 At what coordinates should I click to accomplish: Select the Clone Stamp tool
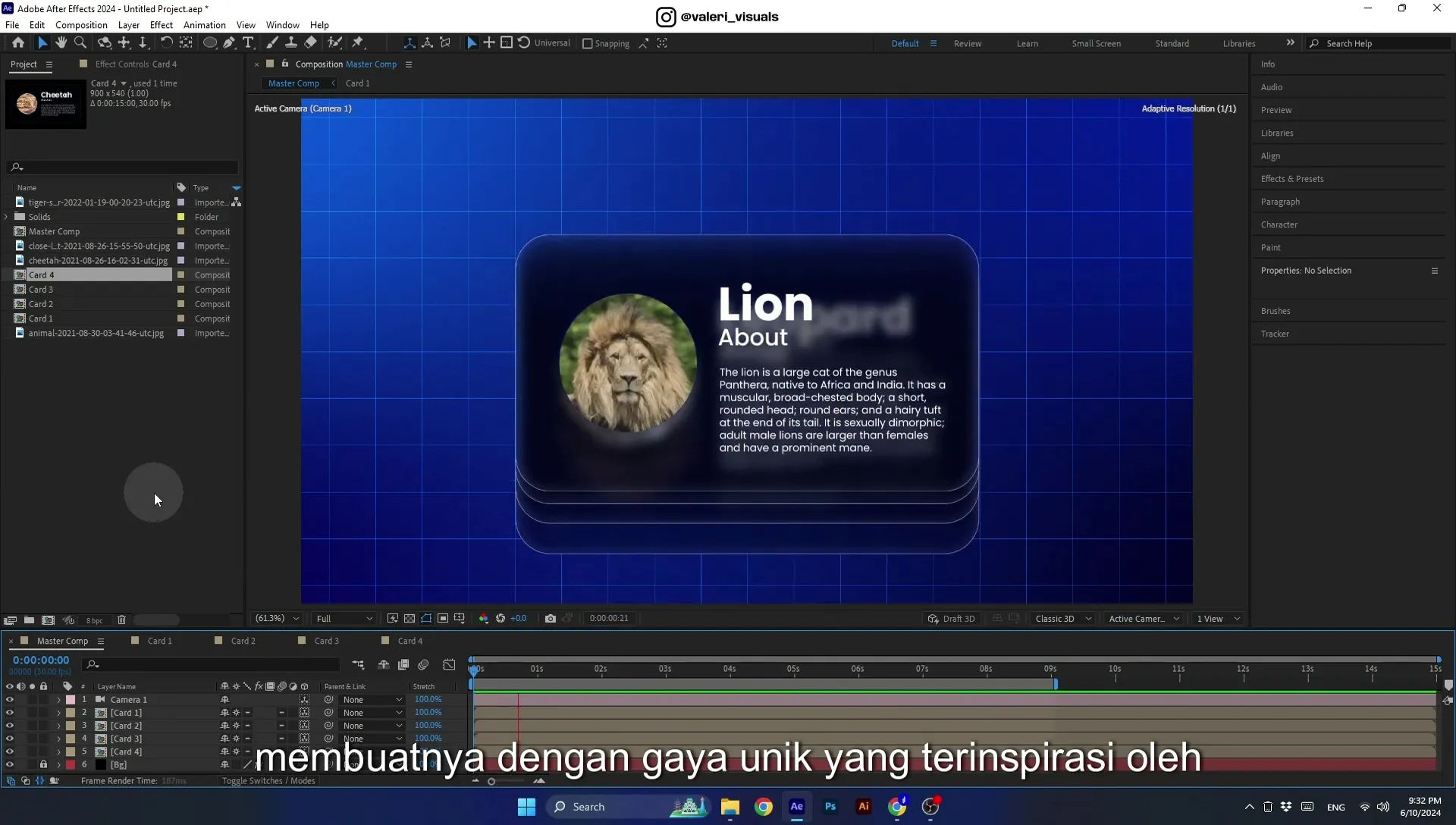[290, 43]
